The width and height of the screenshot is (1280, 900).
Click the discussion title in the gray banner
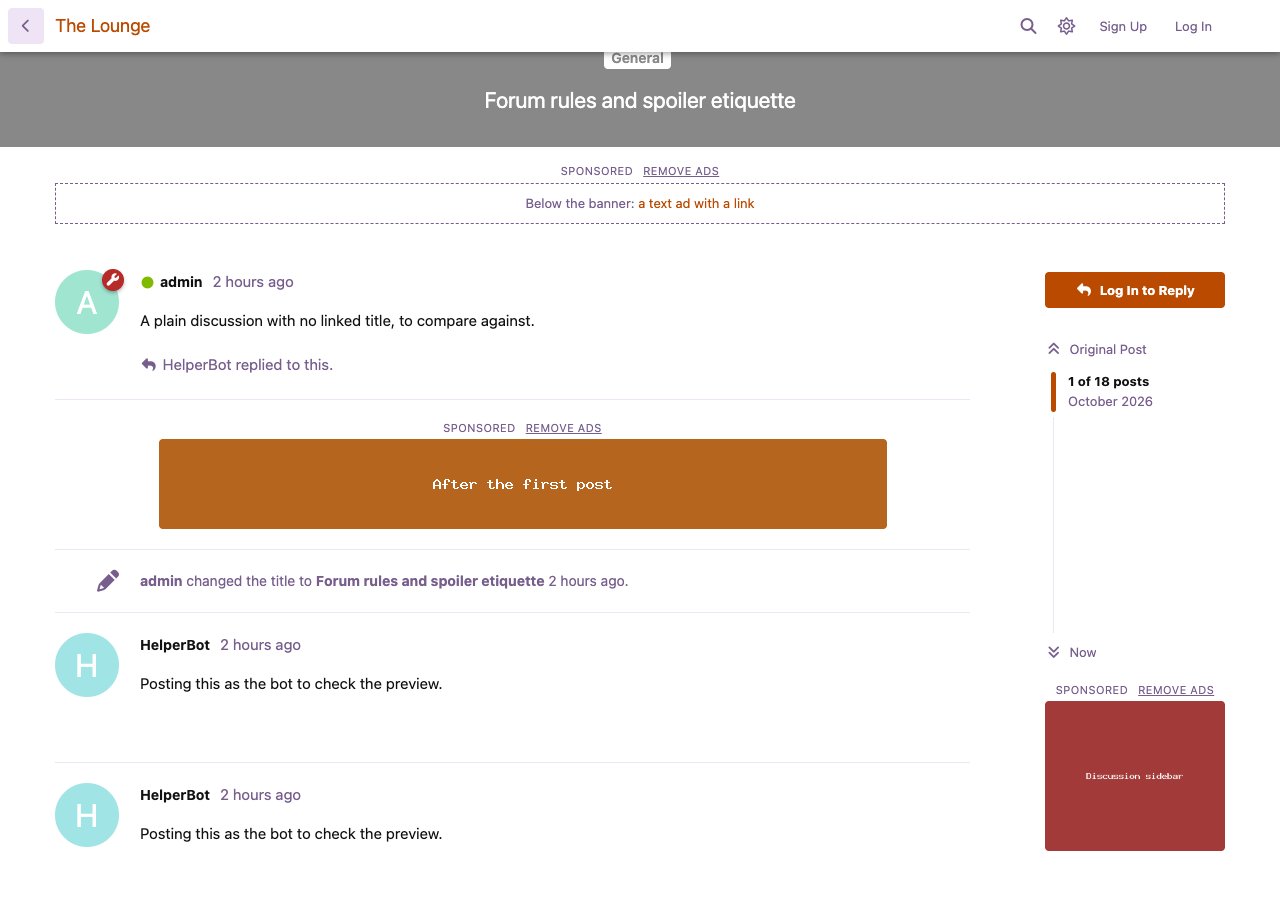[640, 100]
